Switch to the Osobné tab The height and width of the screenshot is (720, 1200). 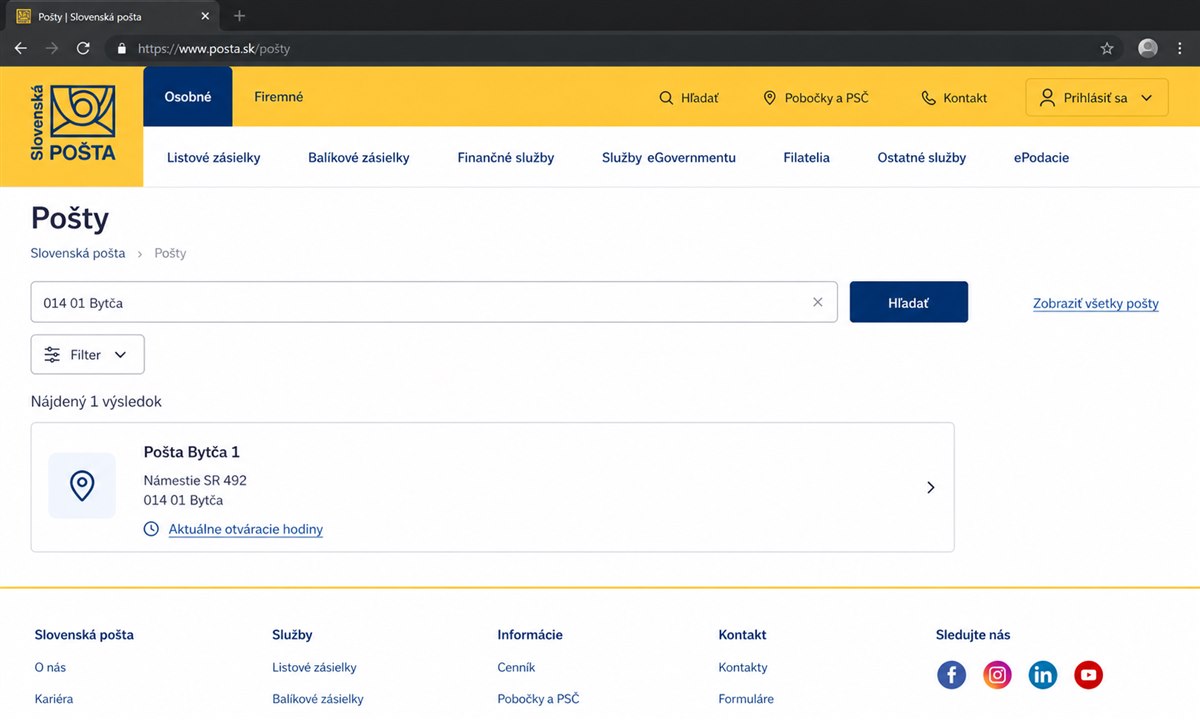pyautogui.click(x=188, y=97)
